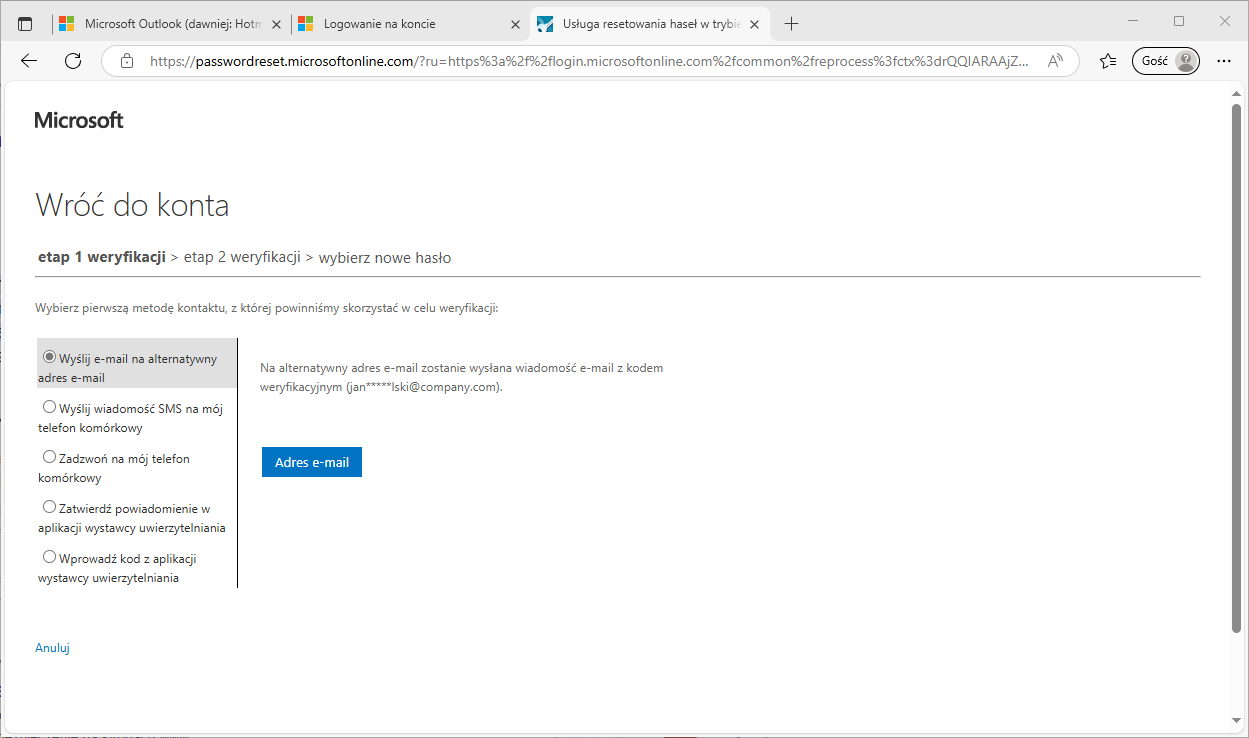The width and height of the screenshot is (1249, 738).
Task: Select Zatwierdź powiadomienie w aplikacji radio
Action: [x=49, y=507]
